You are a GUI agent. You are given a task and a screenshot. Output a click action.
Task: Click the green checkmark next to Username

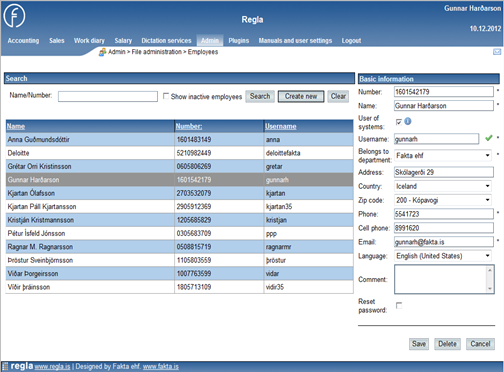[489, 138]
